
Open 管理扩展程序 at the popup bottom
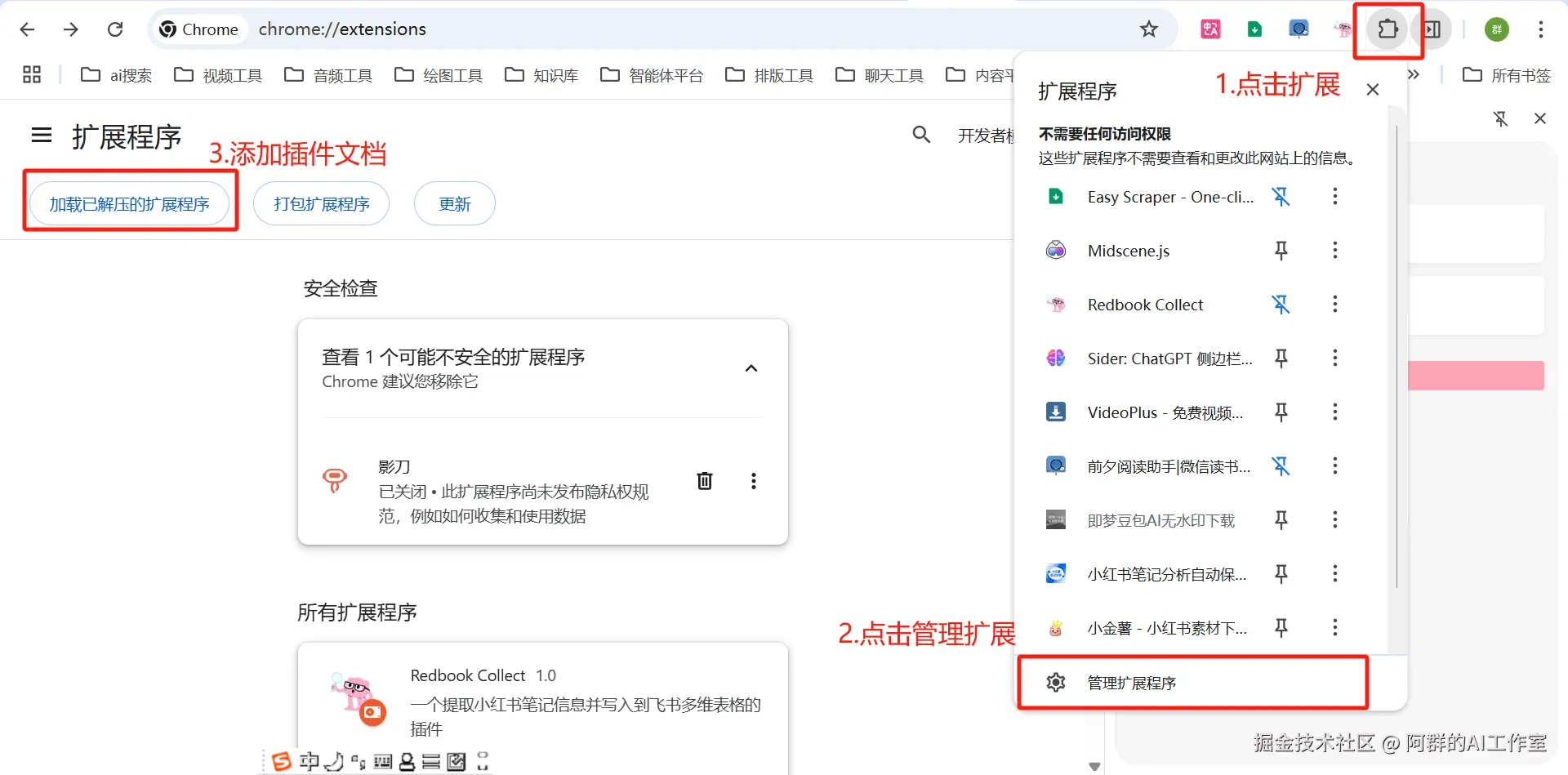[1192, 682]
